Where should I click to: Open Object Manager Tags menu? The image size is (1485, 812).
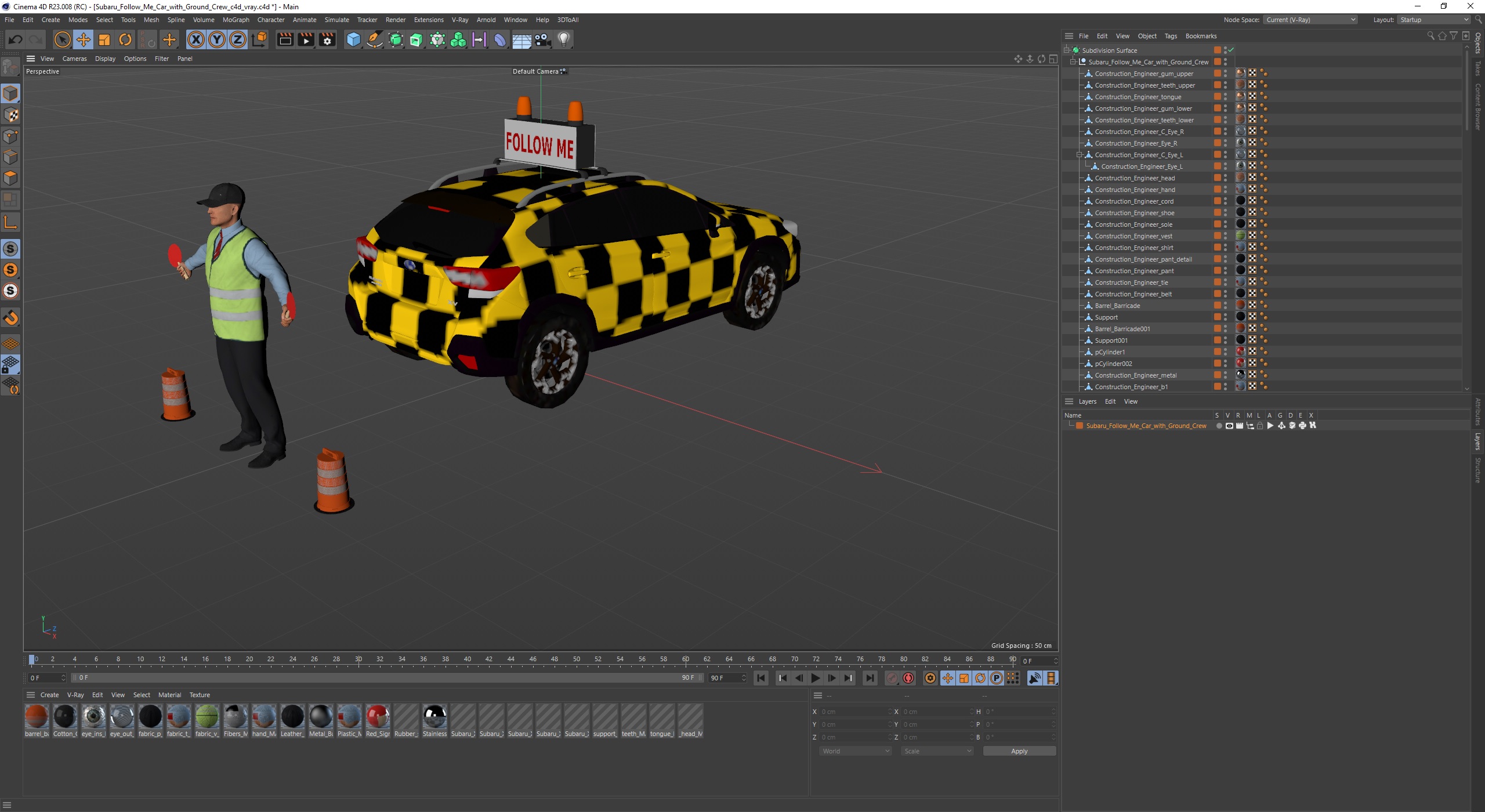tap(1171, 36)
